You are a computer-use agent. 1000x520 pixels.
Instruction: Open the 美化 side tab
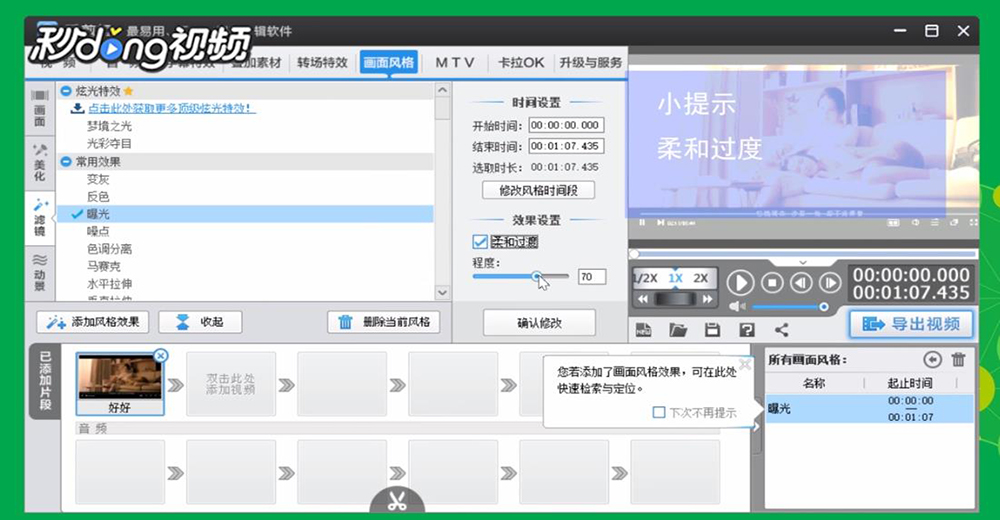click(x=40, y=163)
